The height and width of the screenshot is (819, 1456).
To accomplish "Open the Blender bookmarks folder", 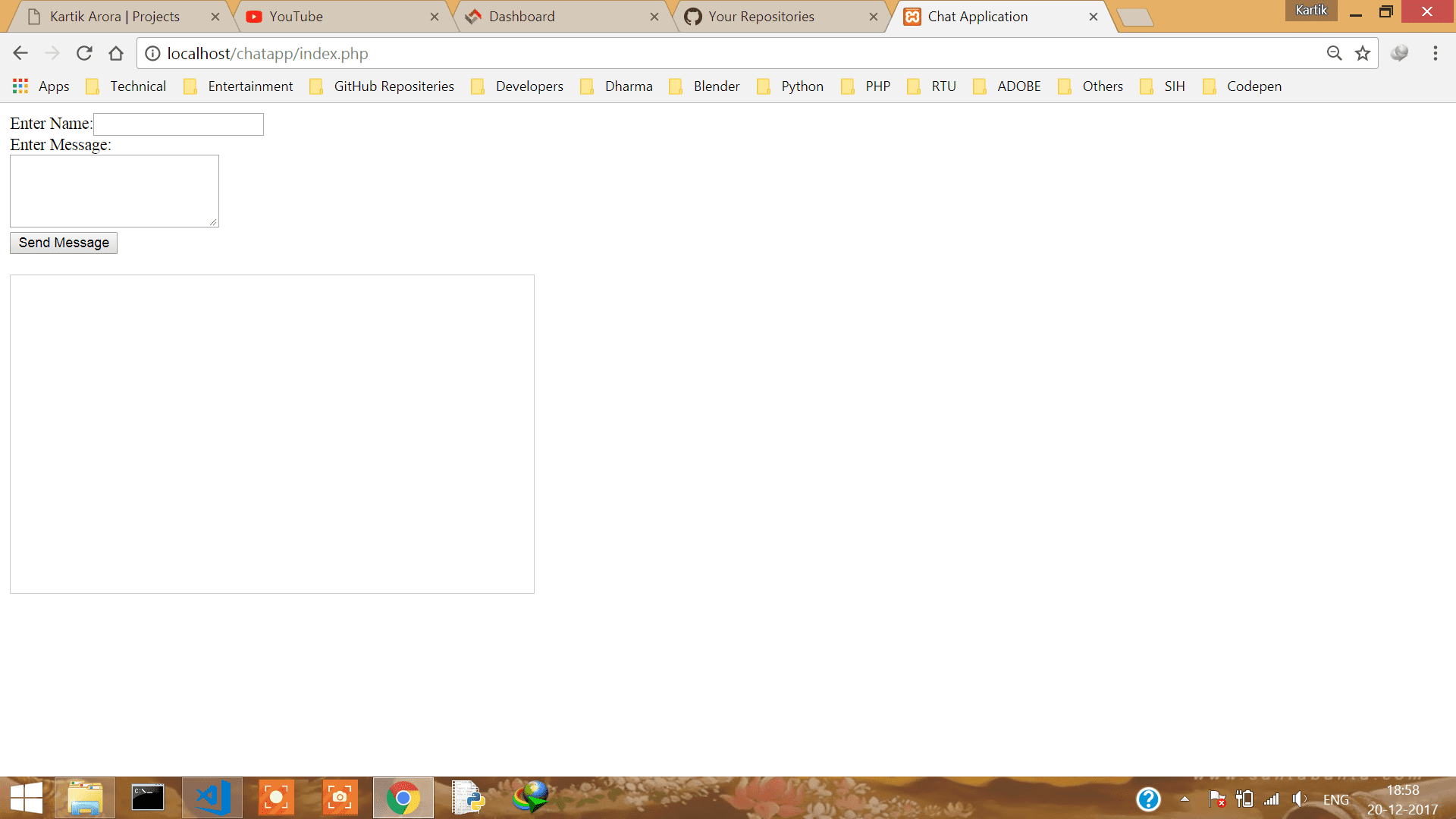I will pos(704,86).
